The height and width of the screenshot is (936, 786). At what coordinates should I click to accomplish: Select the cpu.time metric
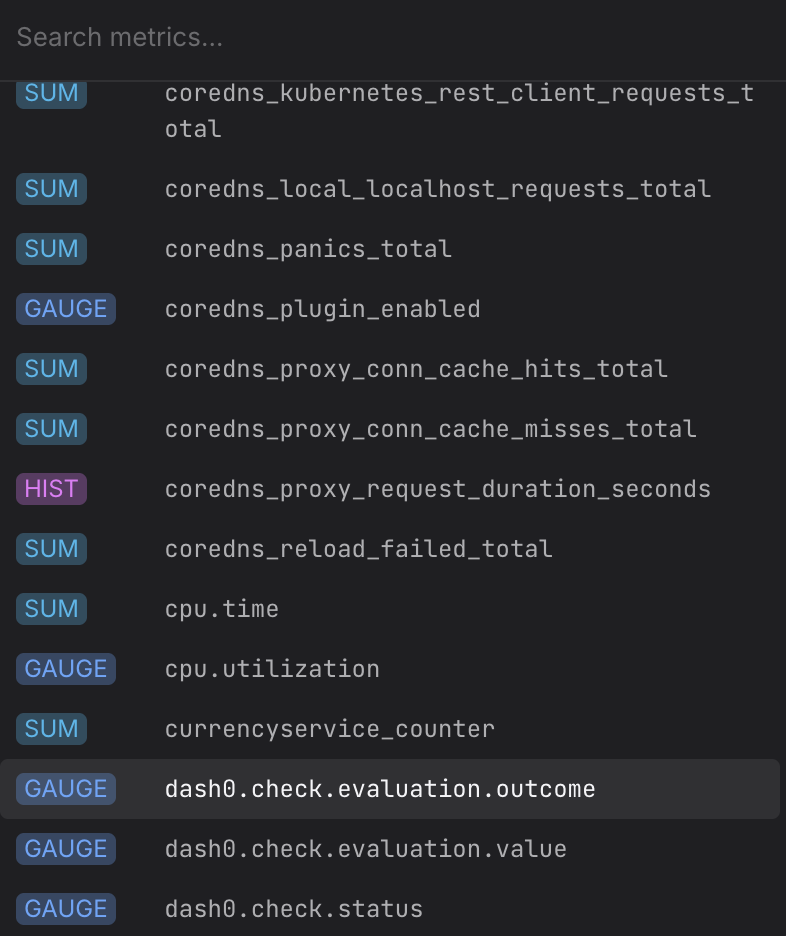coord(222,609)
